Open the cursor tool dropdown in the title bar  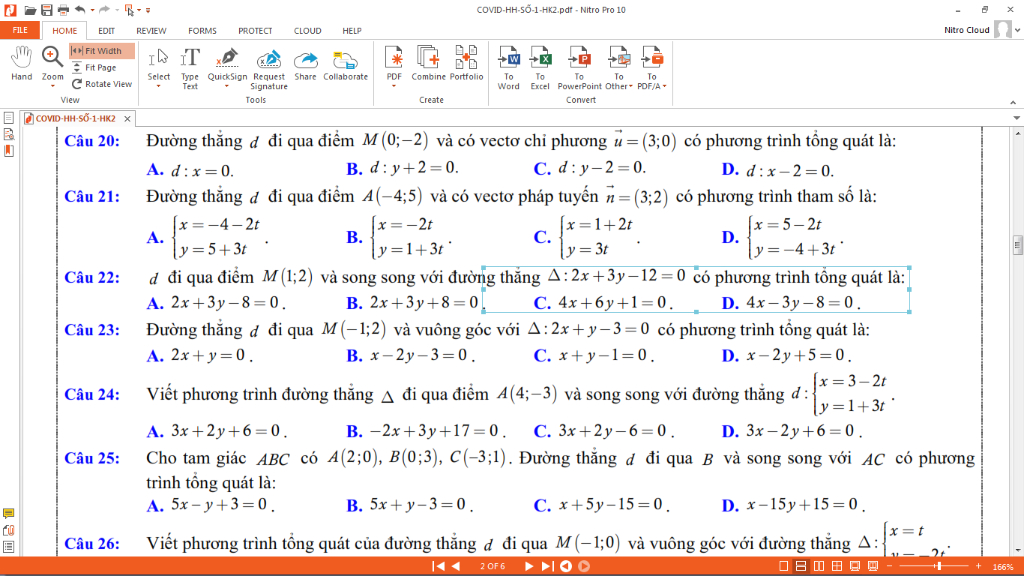click(139, 10)
